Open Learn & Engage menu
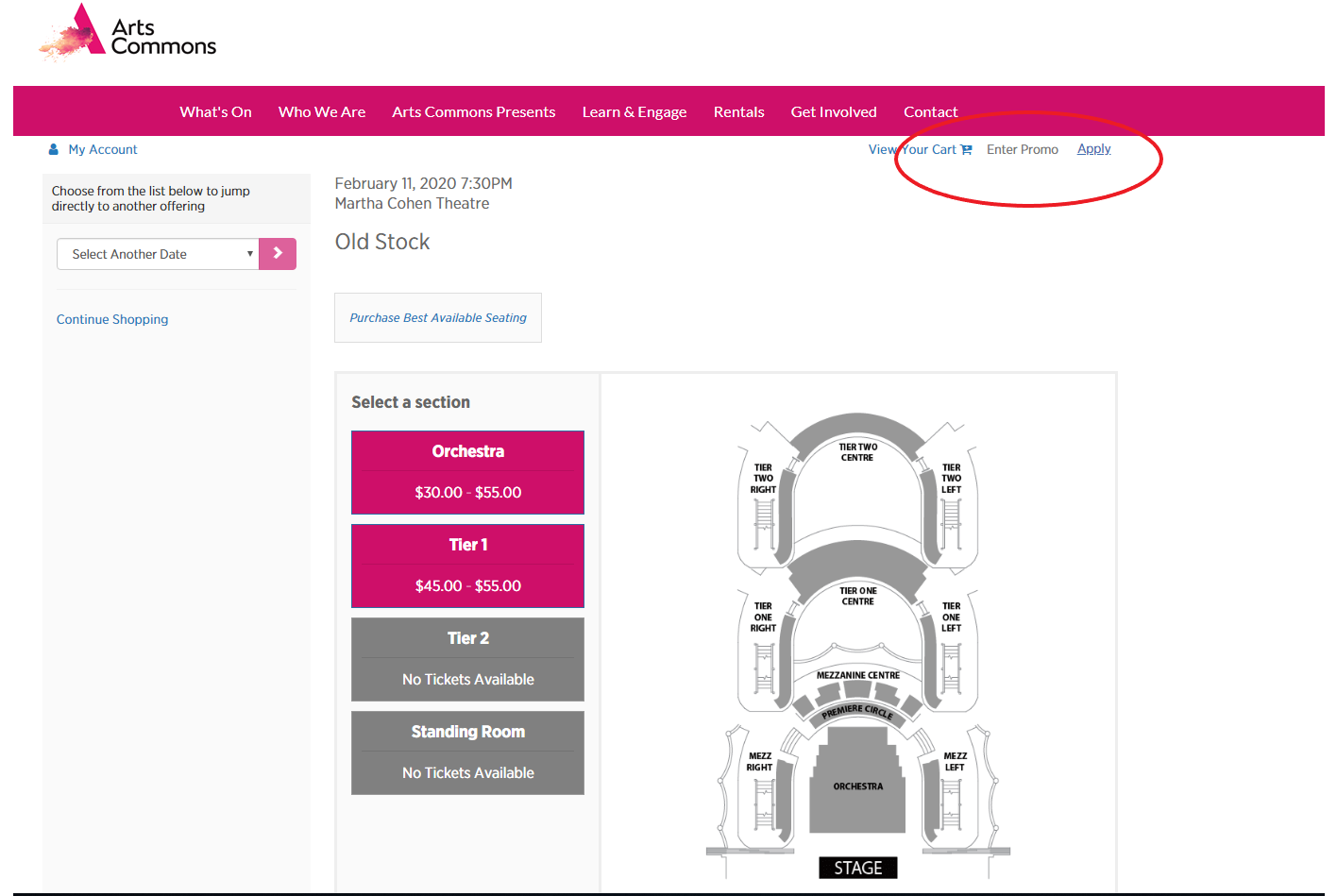Image resolution: width=1337 pixels, height=896 pixels. [635, 111]
